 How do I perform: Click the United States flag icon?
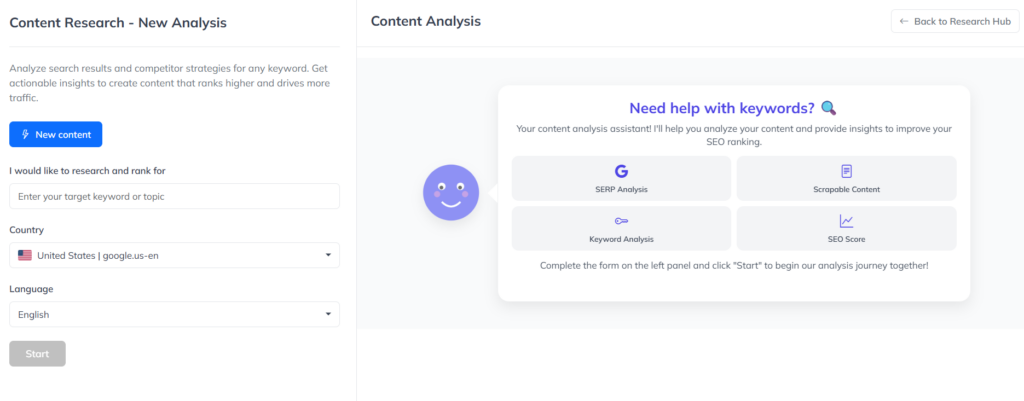point(25,256)
